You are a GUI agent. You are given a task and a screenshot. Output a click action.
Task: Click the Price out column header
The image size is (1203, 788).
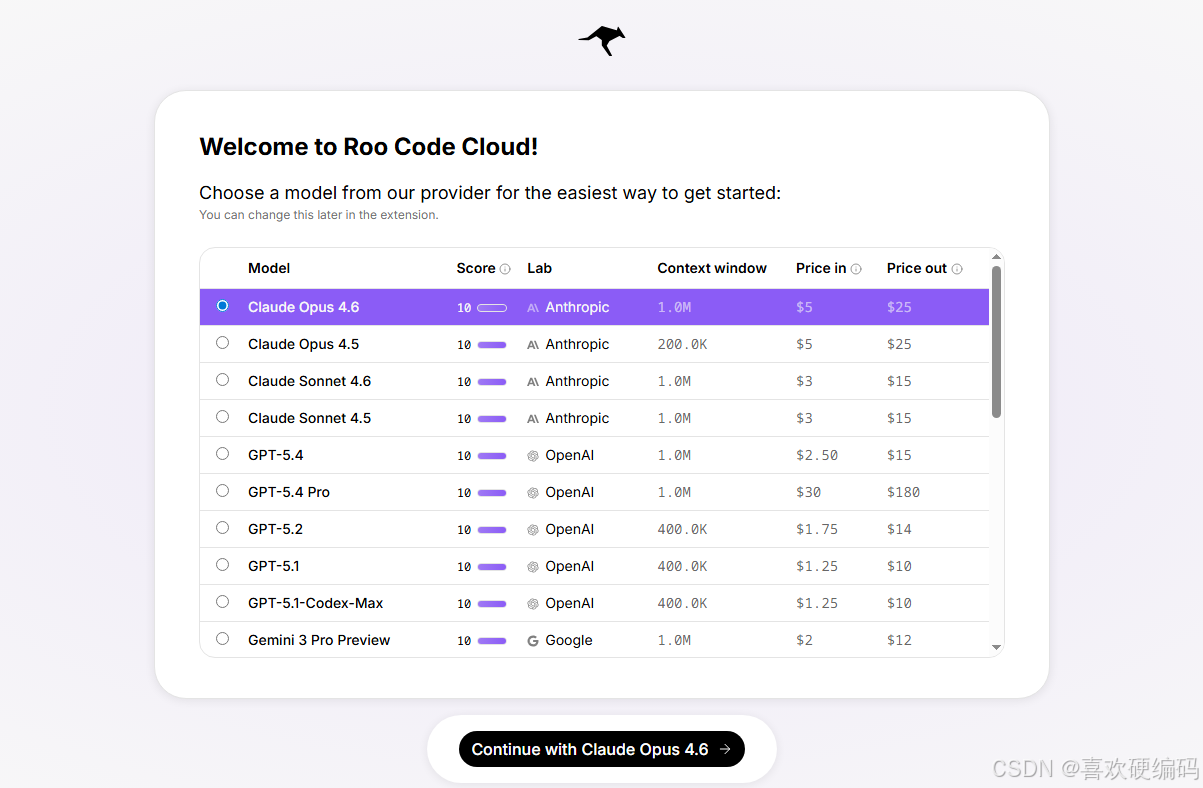click(x=917, y=268)
